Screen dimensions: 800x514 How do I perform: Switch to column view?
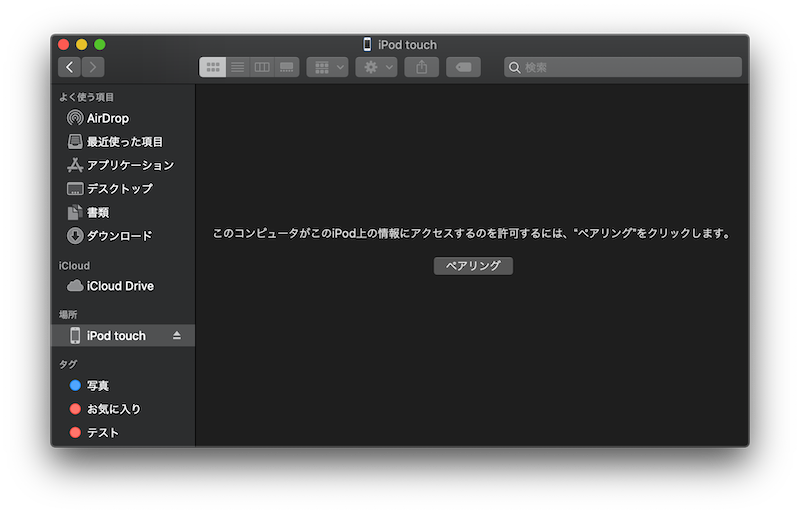click(262, 67)
